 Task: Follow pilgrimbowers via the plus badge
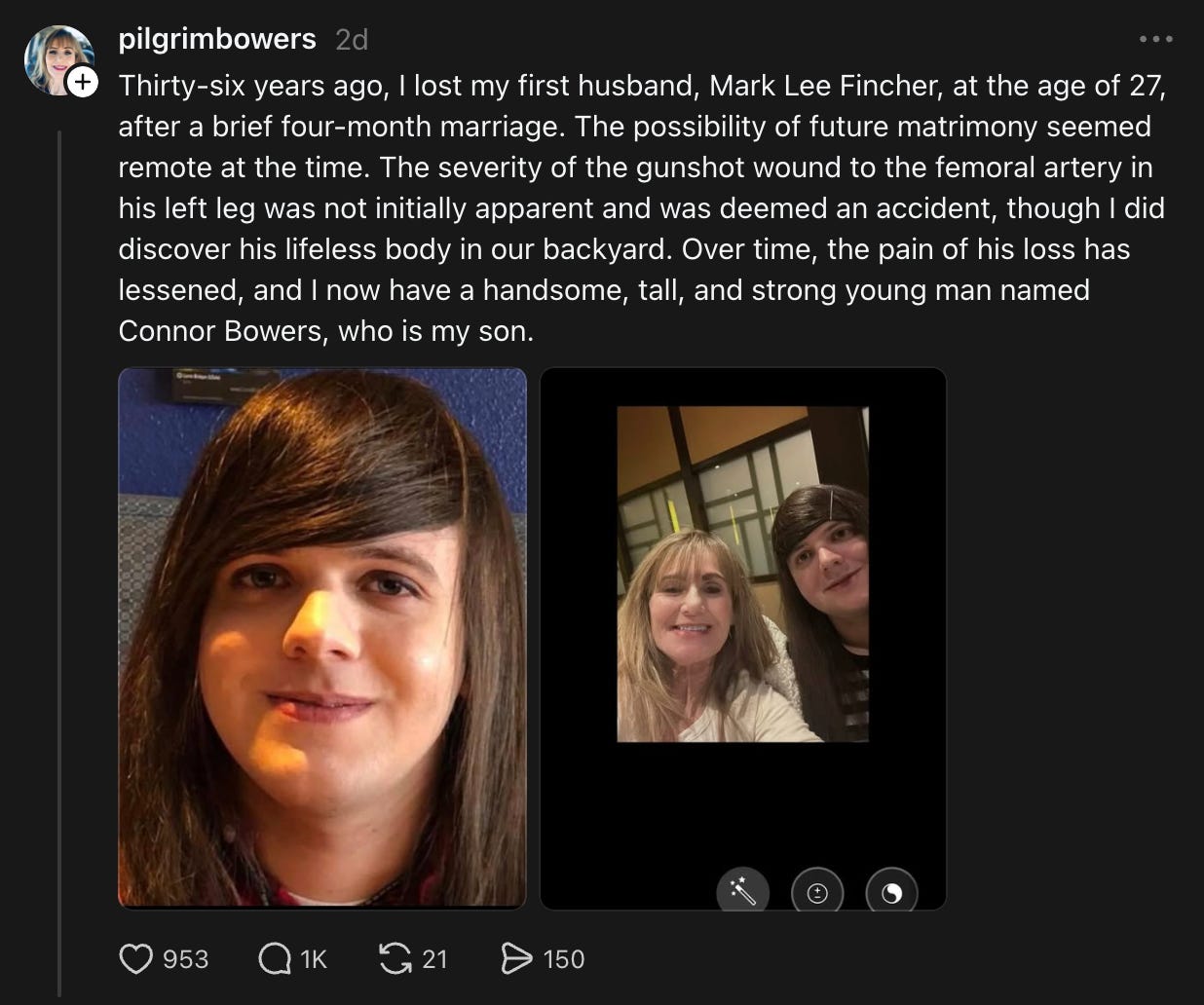click(84, 83)
